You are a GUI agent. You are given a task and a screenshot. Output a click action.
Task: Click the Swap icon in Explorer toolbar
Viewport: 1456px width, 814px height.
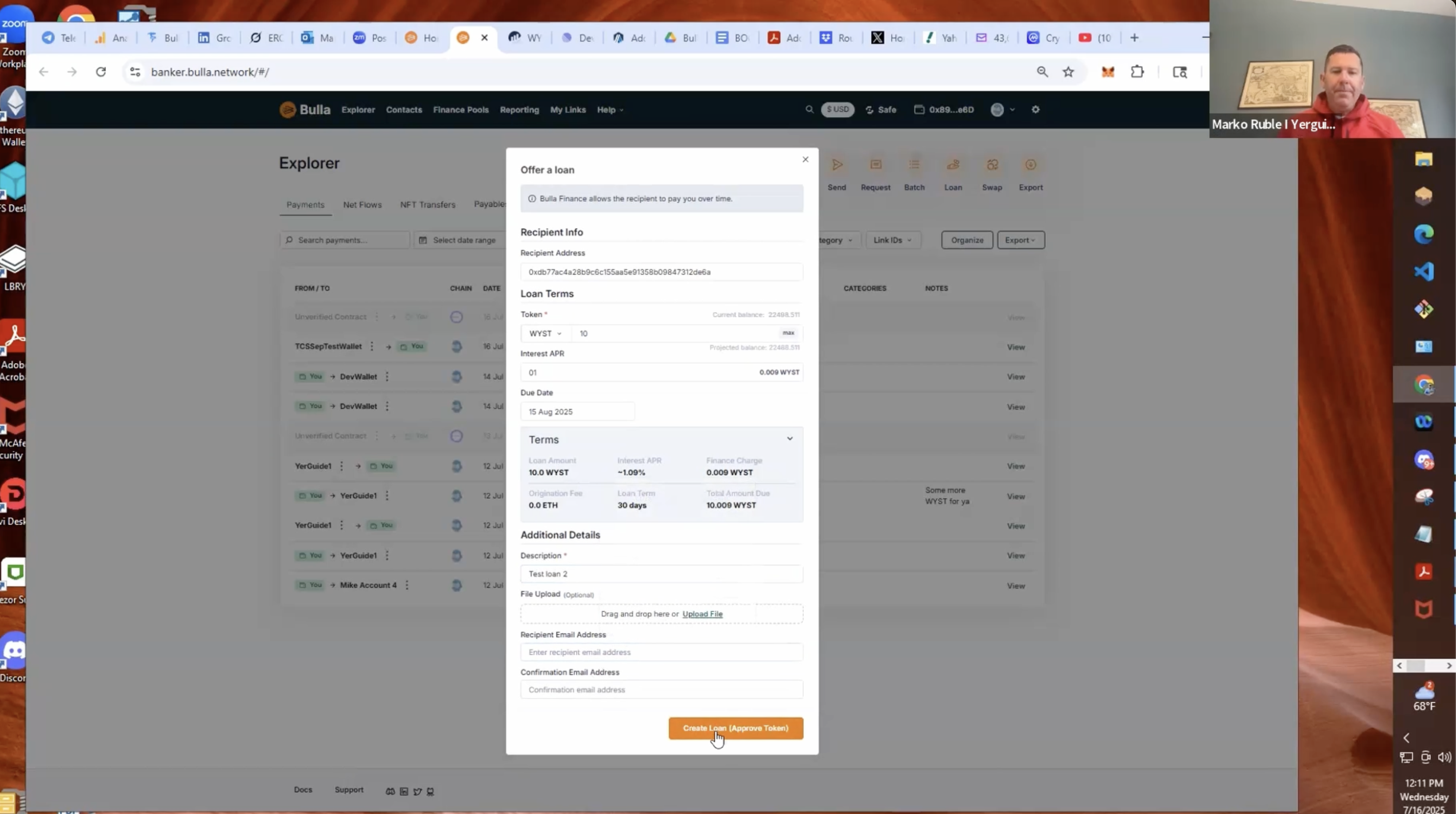(992, 164)
